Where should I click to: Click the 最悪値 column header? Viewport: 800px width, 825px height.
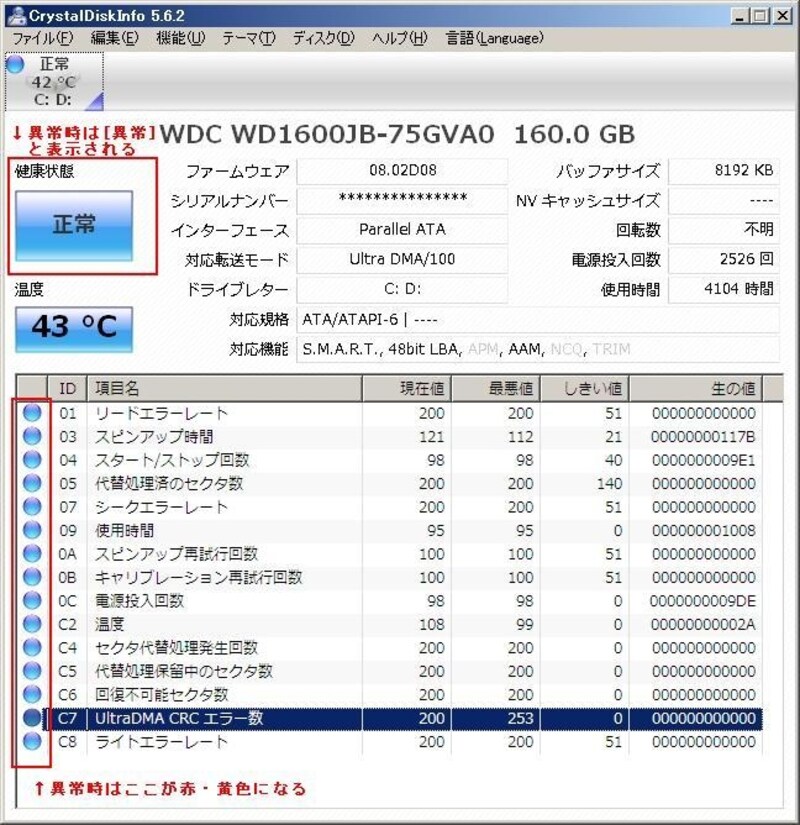(496, 388)
